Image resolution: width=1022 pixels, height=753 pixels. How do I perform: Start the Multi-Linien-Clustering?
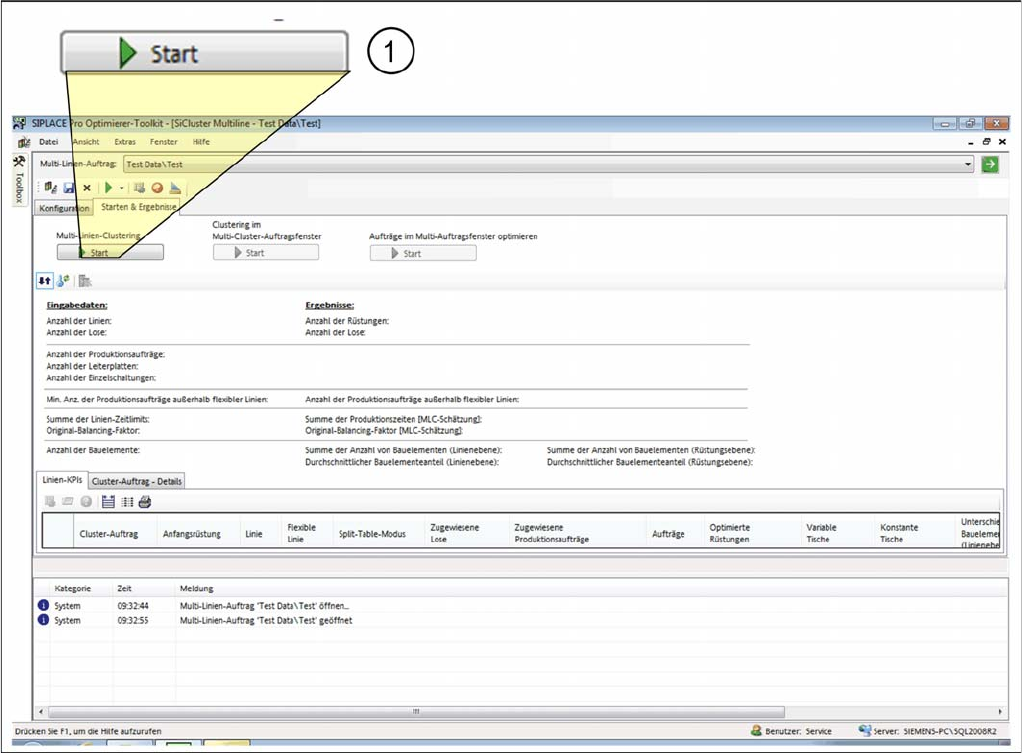point(110,253)
